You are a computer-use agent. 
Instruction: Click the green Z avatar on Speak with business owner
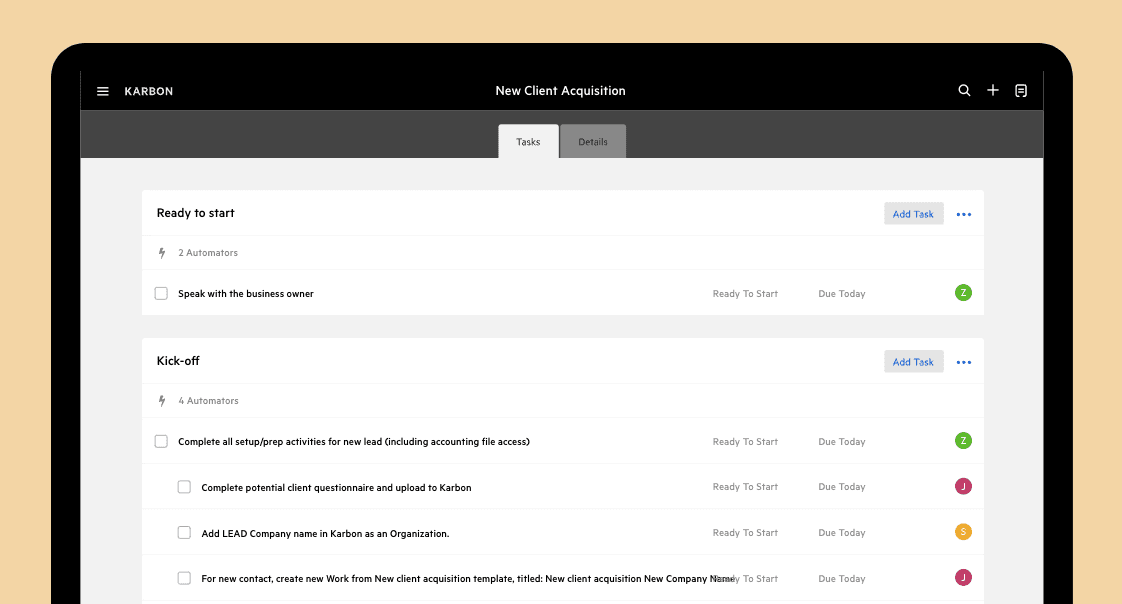click(x=963, y=293)
